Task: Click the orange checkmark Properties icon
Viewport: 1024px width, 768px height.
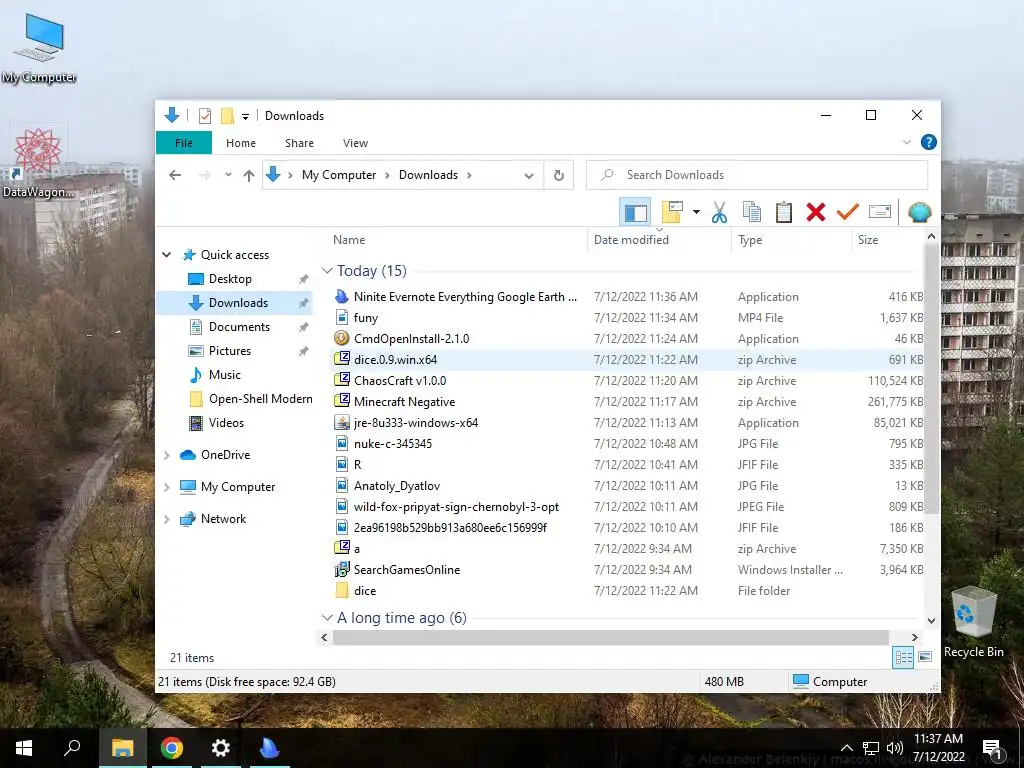Action: [848, 212]
